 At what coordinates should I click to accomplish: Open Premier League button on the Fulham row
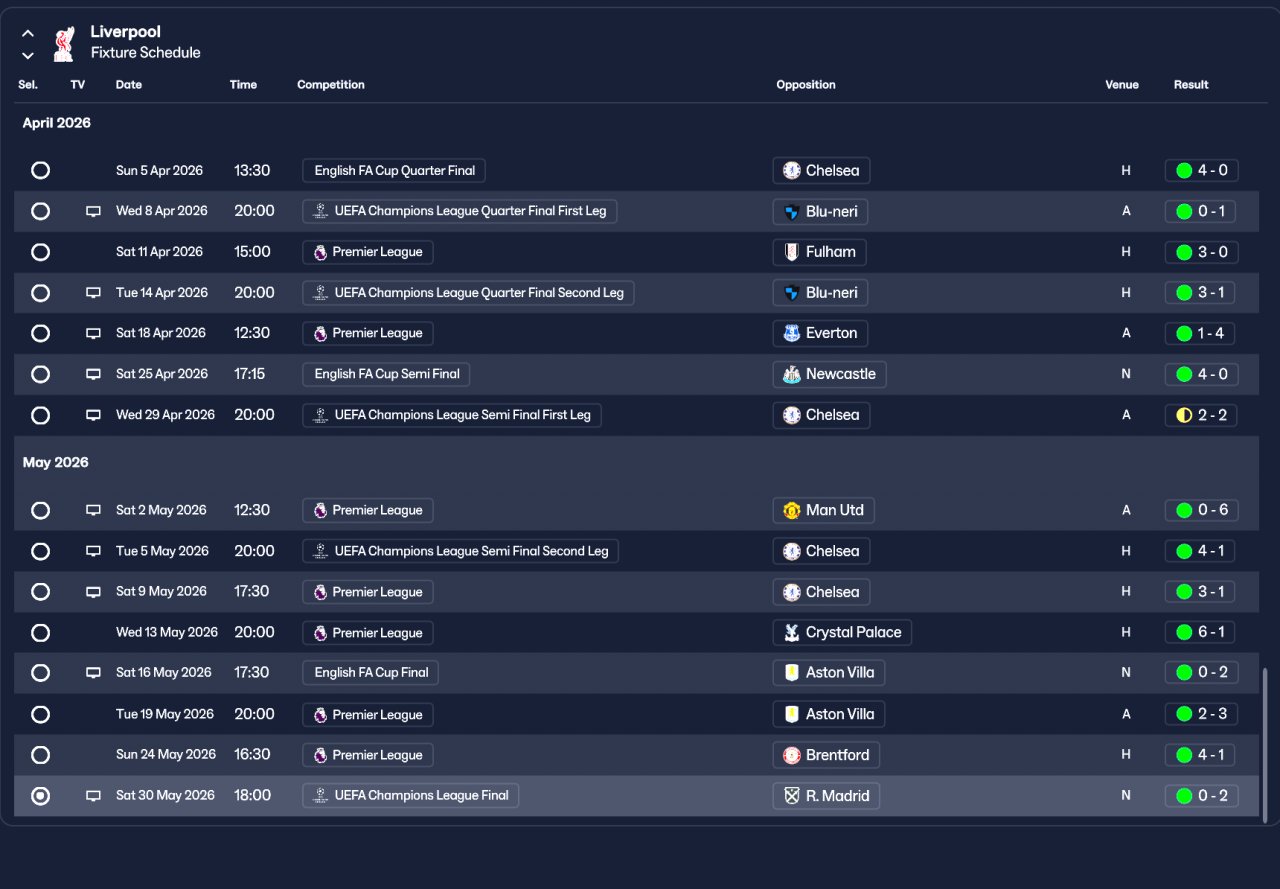point(368,252)
